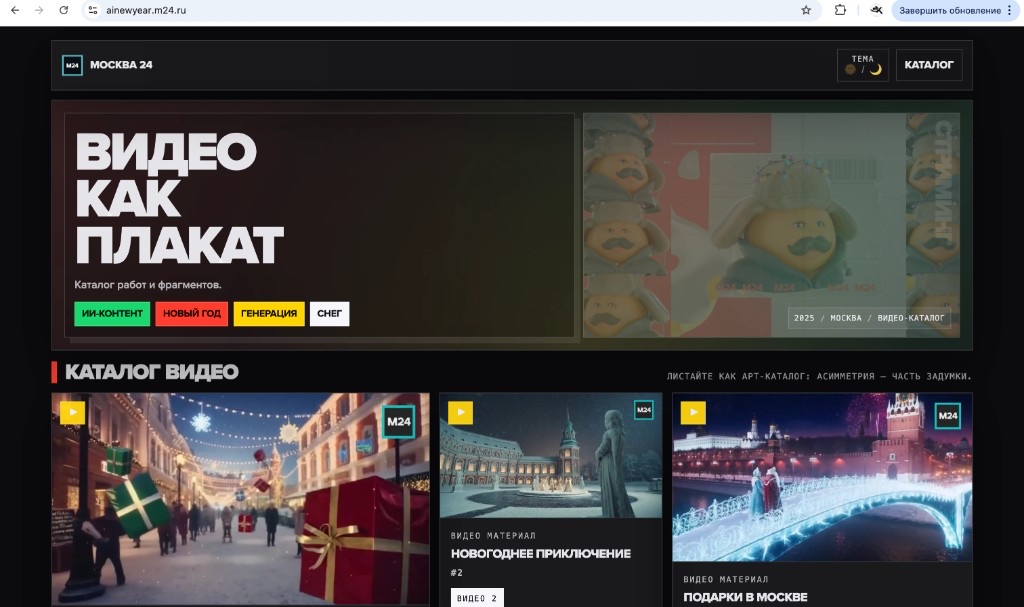Toggle the ТЕМА light/dark theme switch
This screenshot has height=607, width=1024.
click(x=863, y=65)
